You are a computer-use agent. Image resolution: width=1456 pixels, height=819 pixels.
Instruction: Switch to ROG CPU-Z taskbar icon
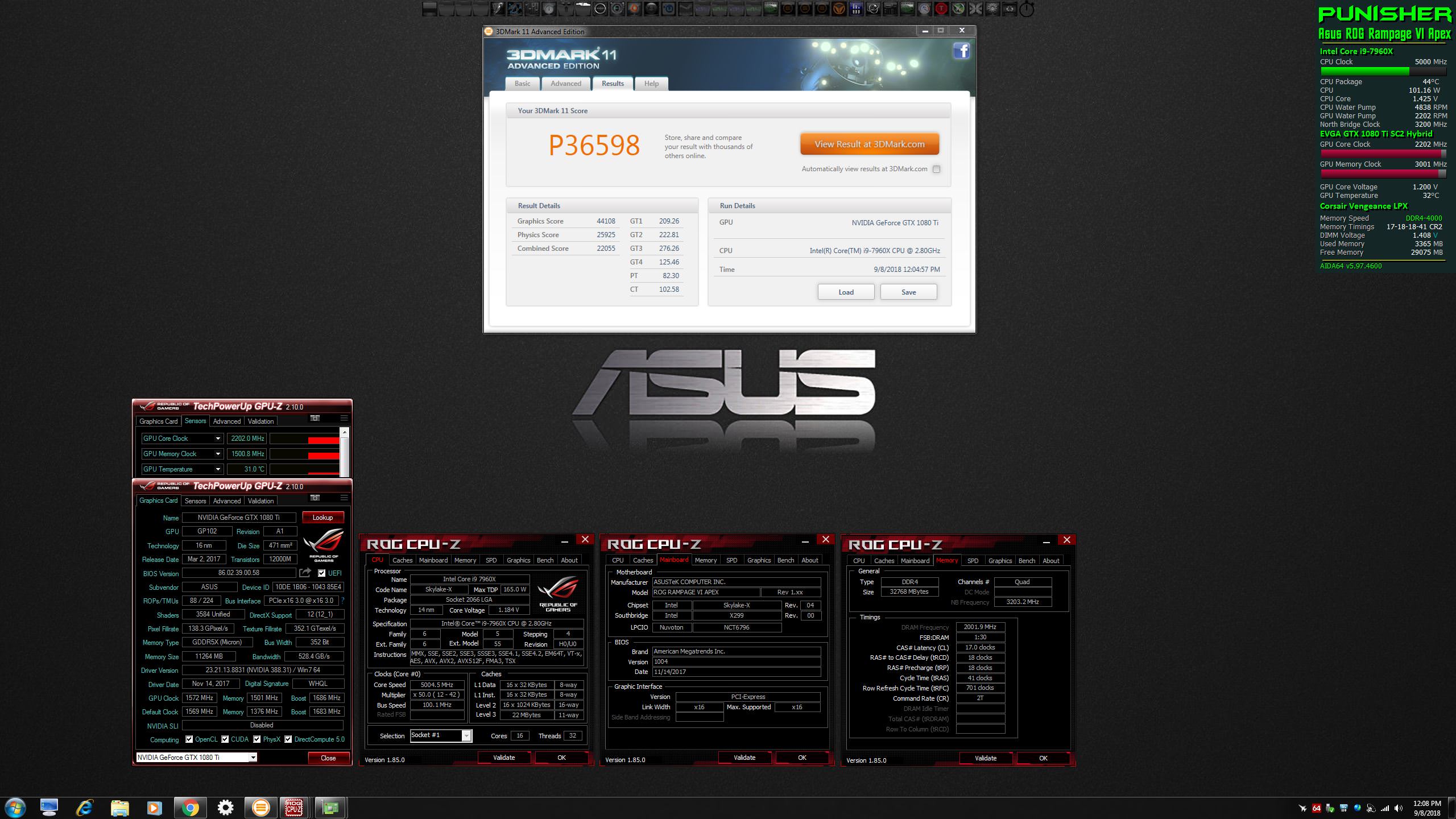(294, 808)
